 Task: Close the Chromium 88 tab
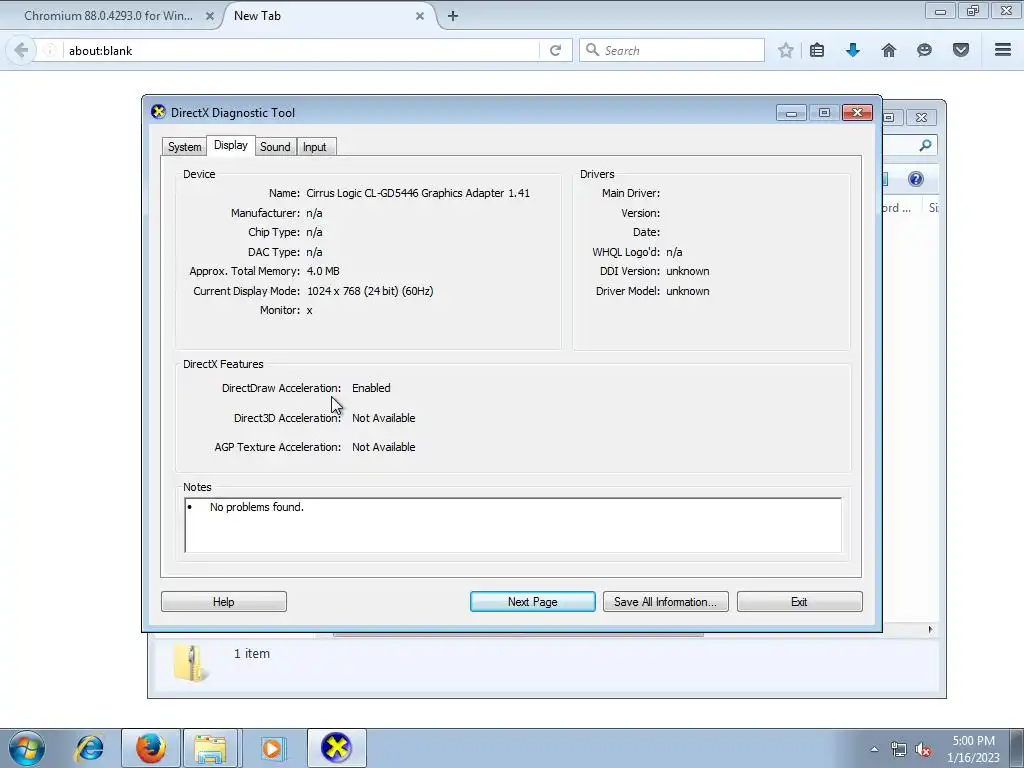pos(210,16)
